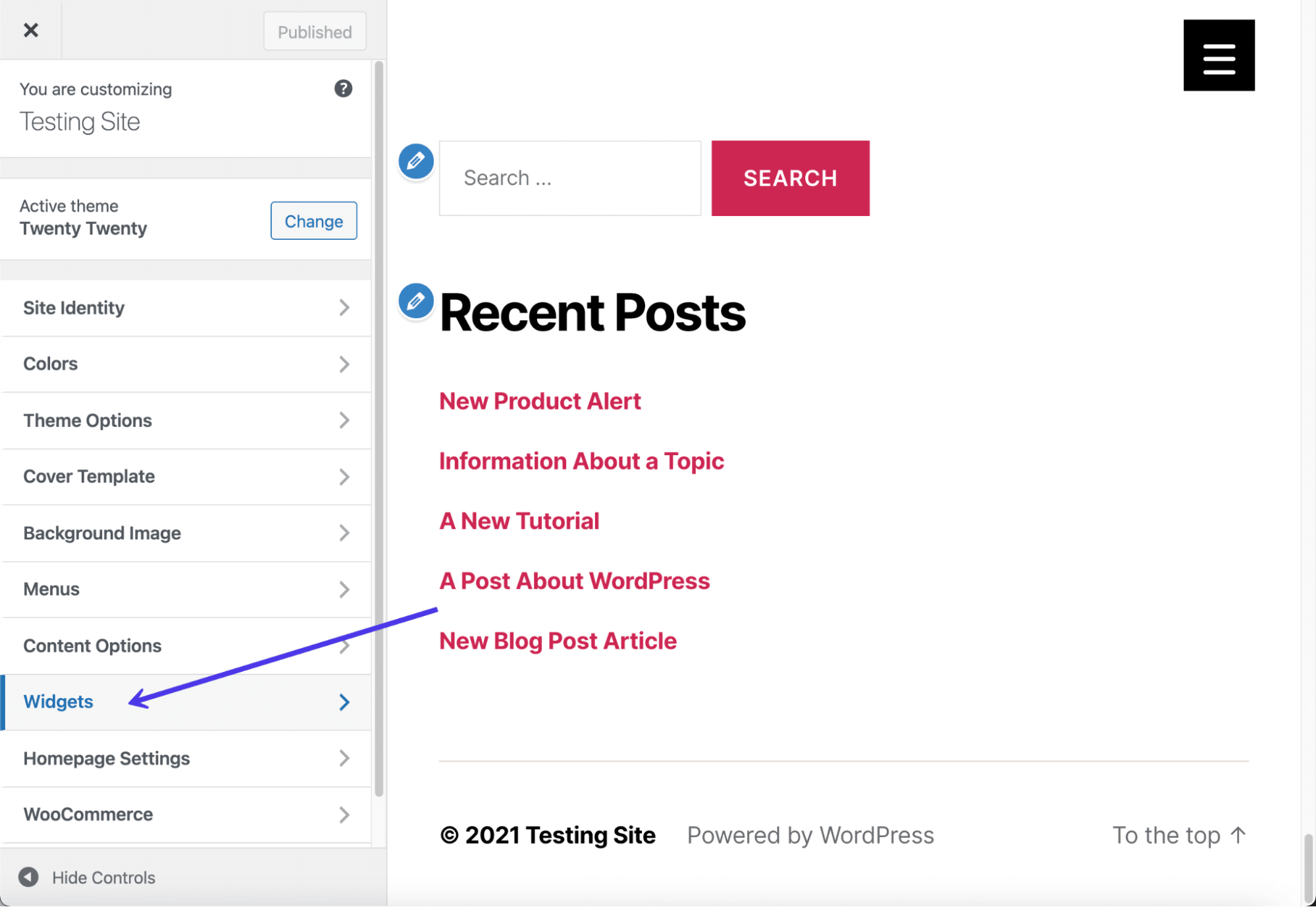
Task: Open the Widgets customizer section
Action: coord(186,701)
